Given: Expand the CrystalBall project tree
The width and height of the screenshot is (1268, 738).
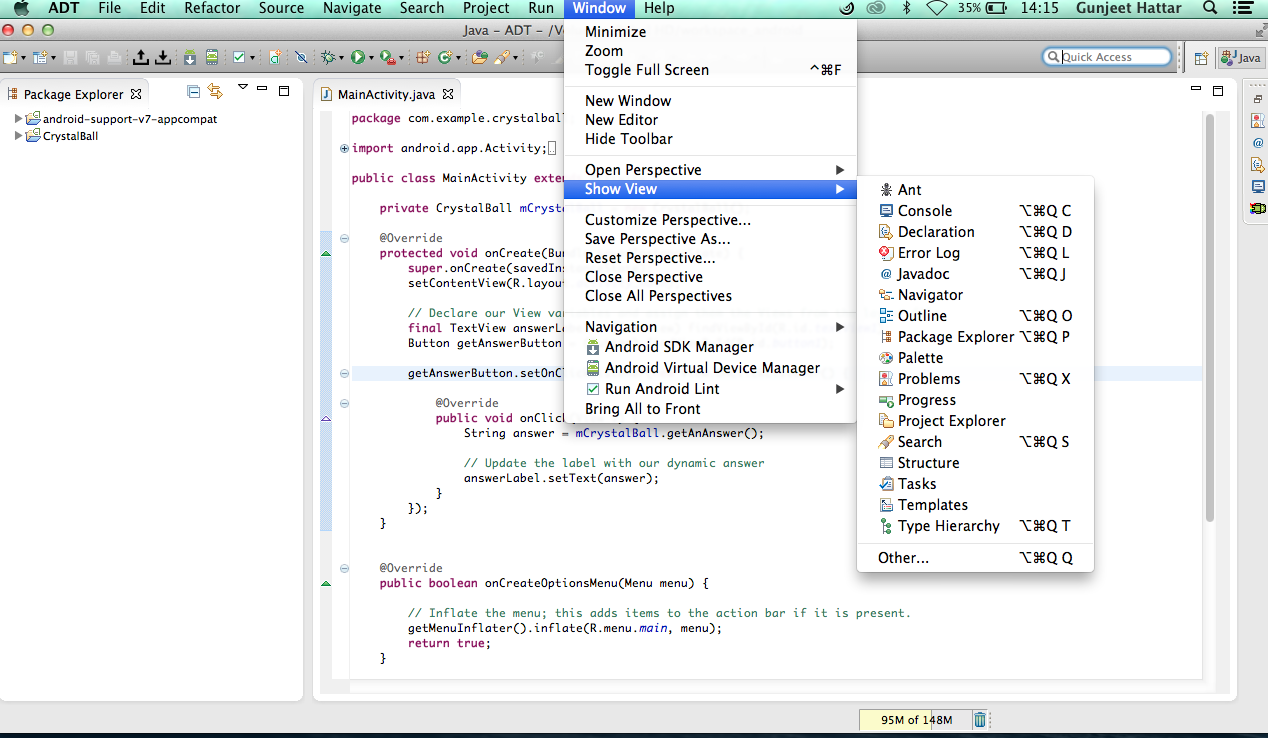Looking at the screenshot, I should pyautogui.click(x=19, y=136).
